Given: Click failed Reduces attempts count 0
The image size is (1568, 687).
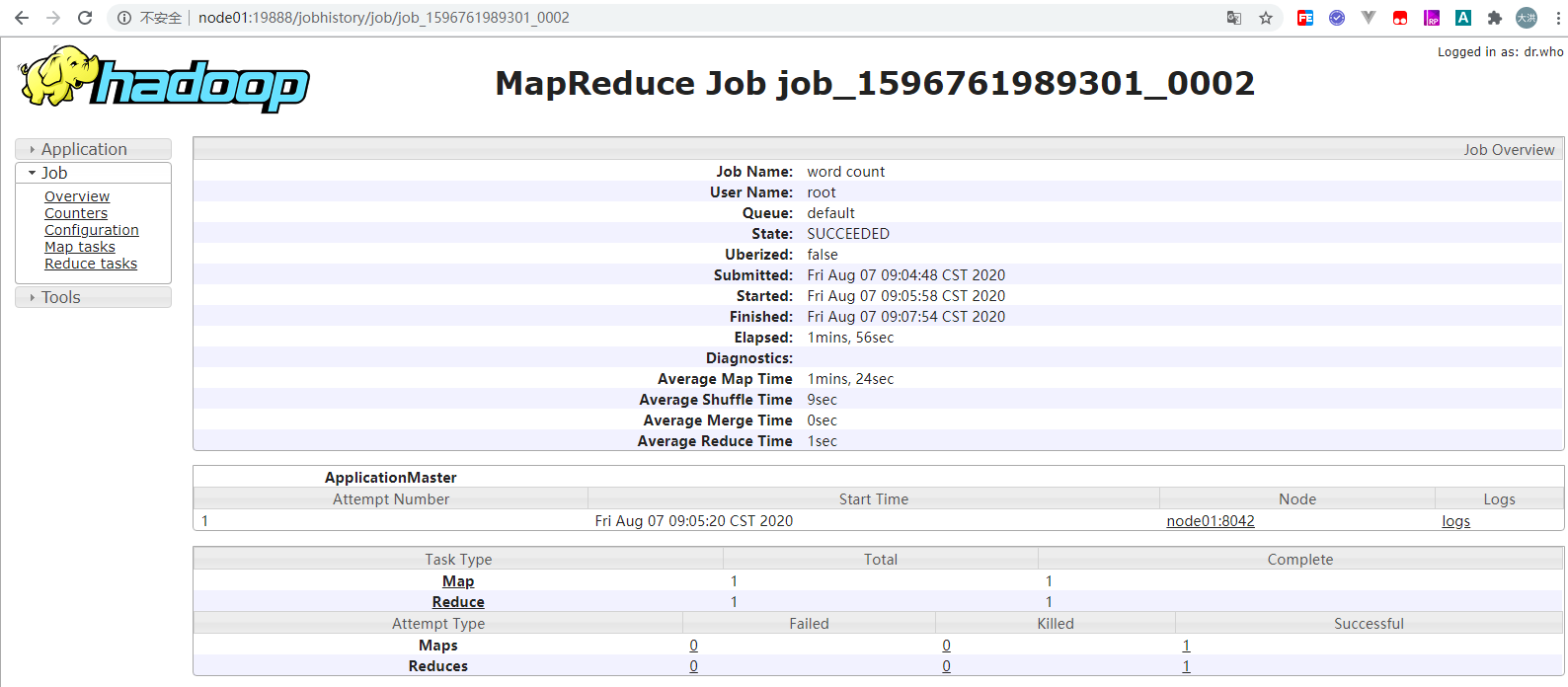Looking at the screenshot, I should [x=693, y=666].
